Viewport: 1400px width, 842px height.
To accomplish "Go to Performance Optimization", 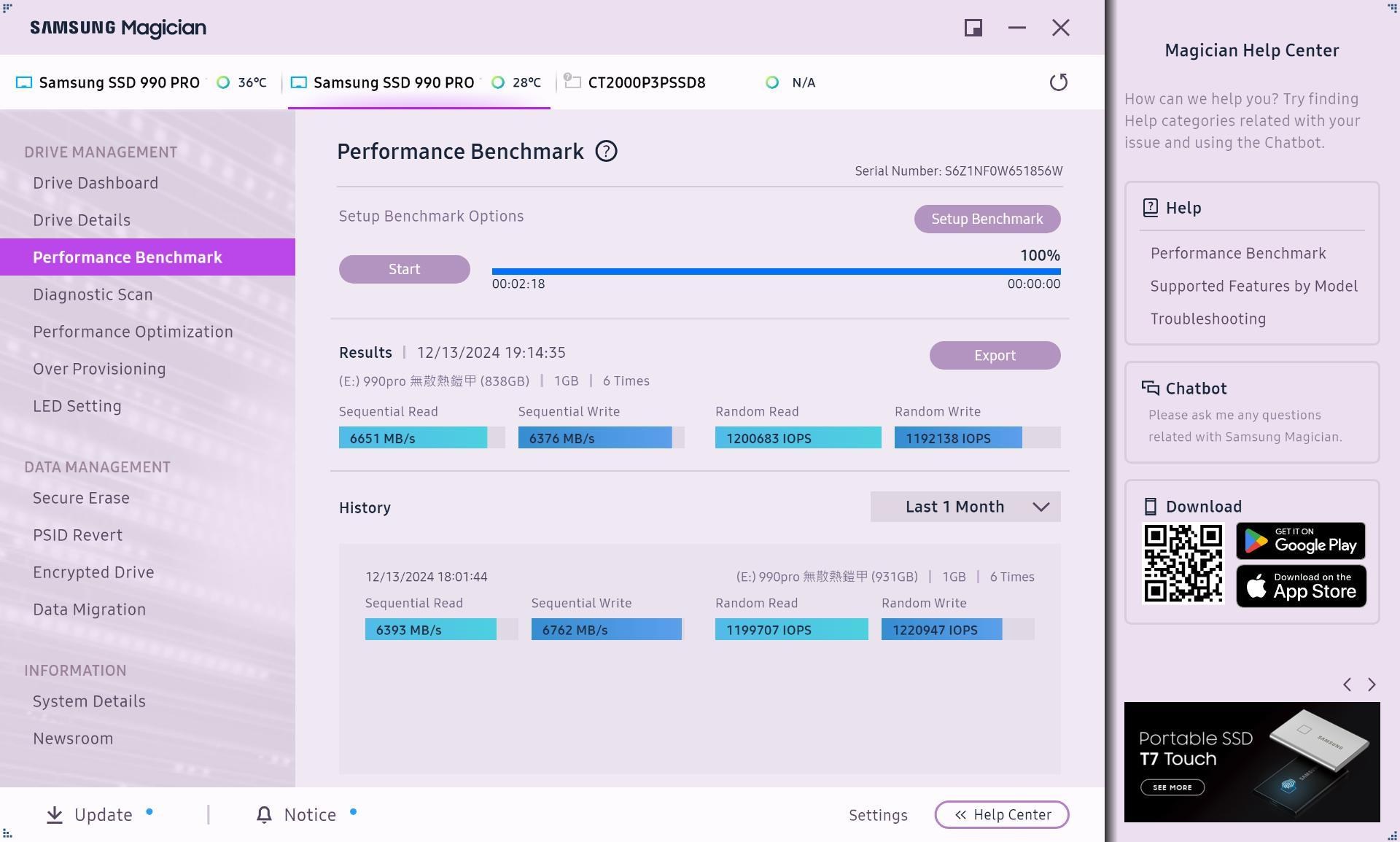I will click(x=133, y=332).
